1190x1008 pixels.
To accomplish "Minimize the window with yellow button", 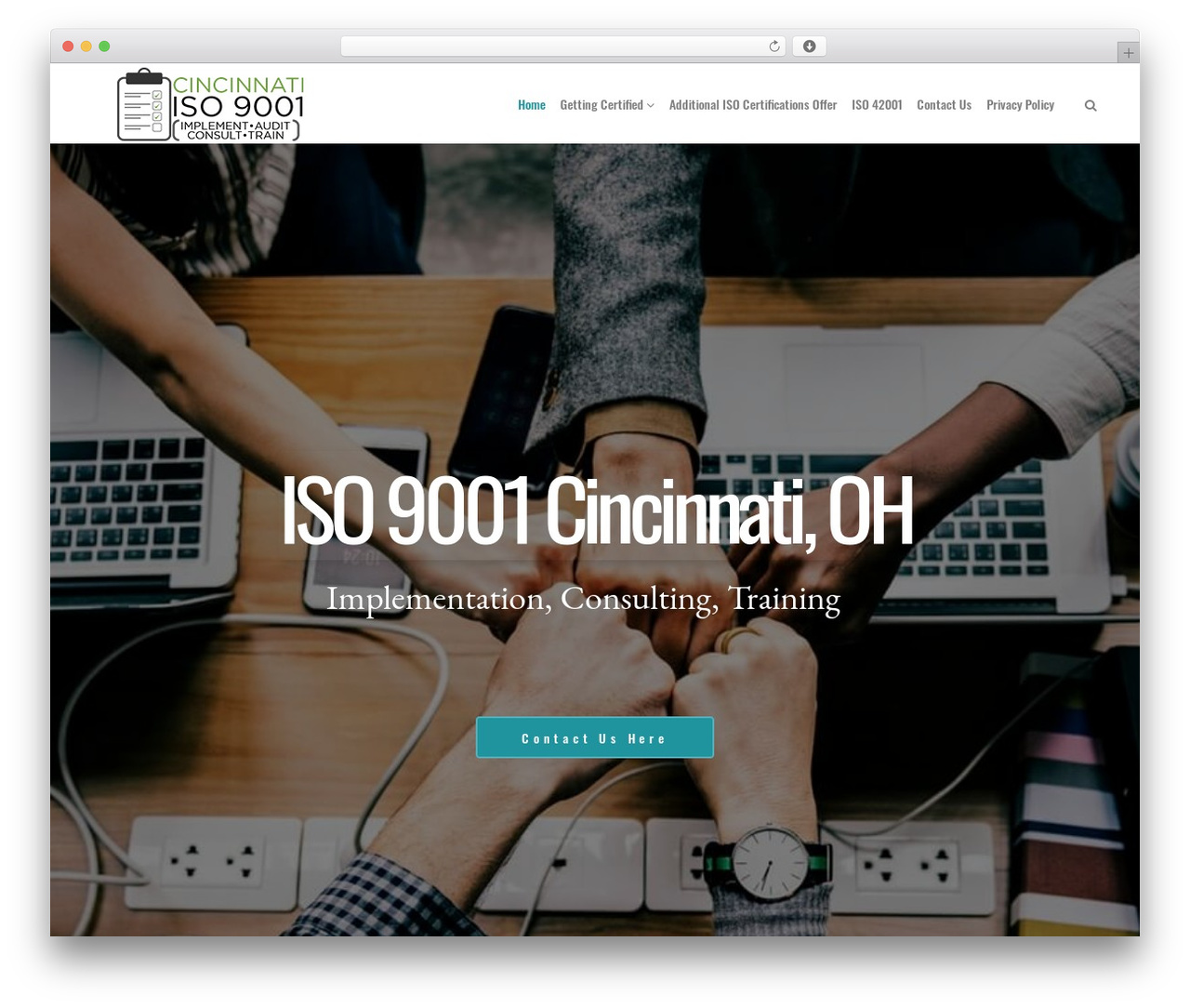I will pyautogui.click(x=86, y=46).
